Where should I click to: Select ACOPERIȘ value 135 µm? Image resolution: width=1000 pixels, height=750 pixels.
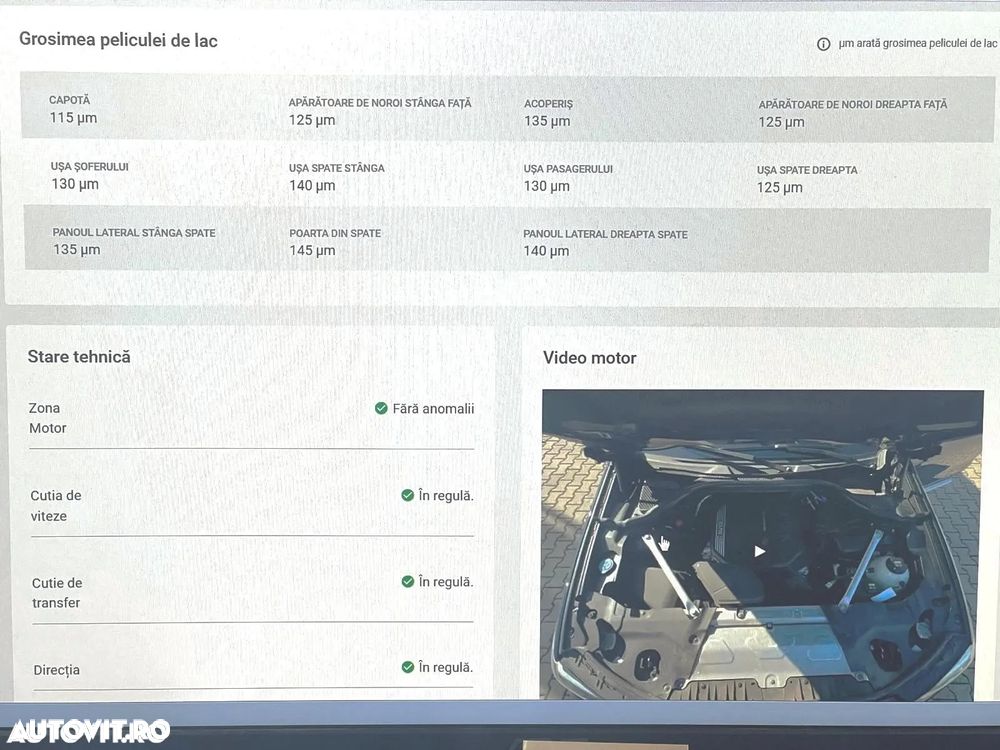[547, 121]
